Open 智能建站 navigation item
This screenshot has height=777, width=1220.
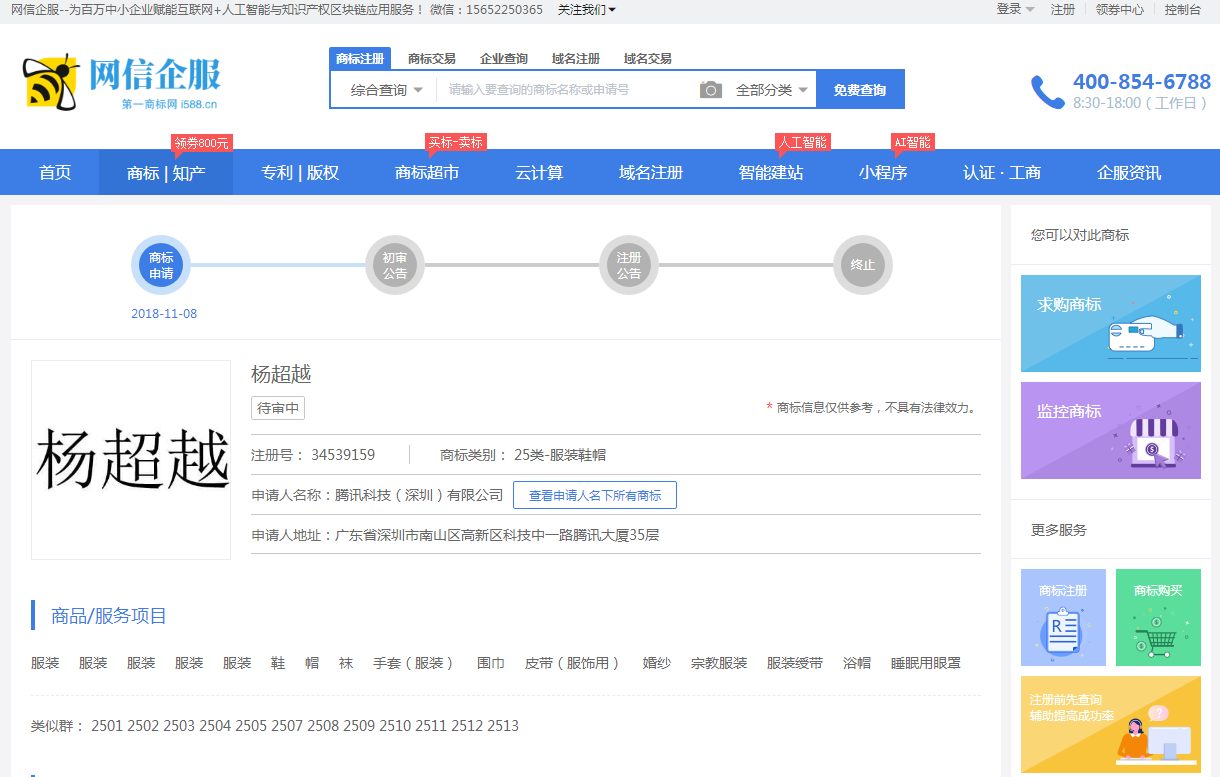[771, 173]
